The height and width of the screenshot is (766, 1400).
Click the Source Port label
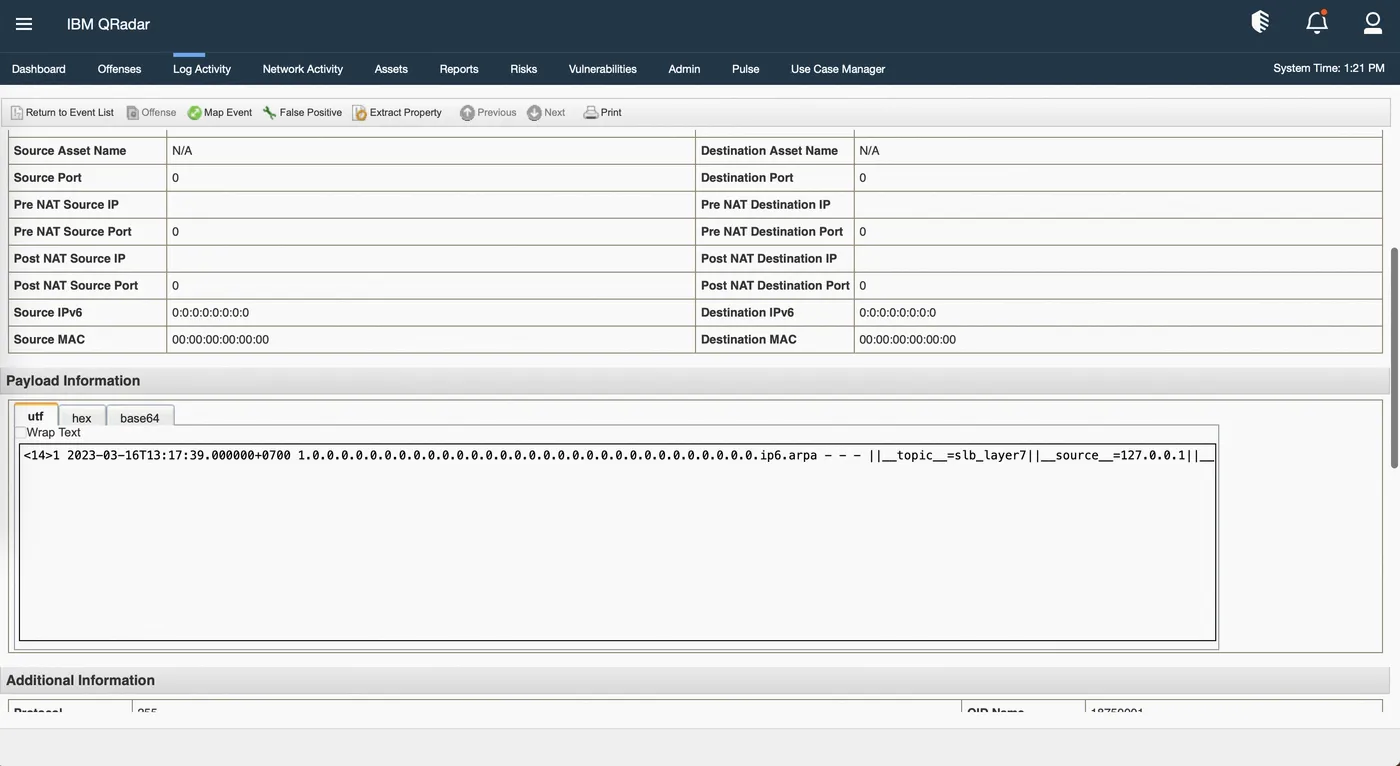[48, 178]
